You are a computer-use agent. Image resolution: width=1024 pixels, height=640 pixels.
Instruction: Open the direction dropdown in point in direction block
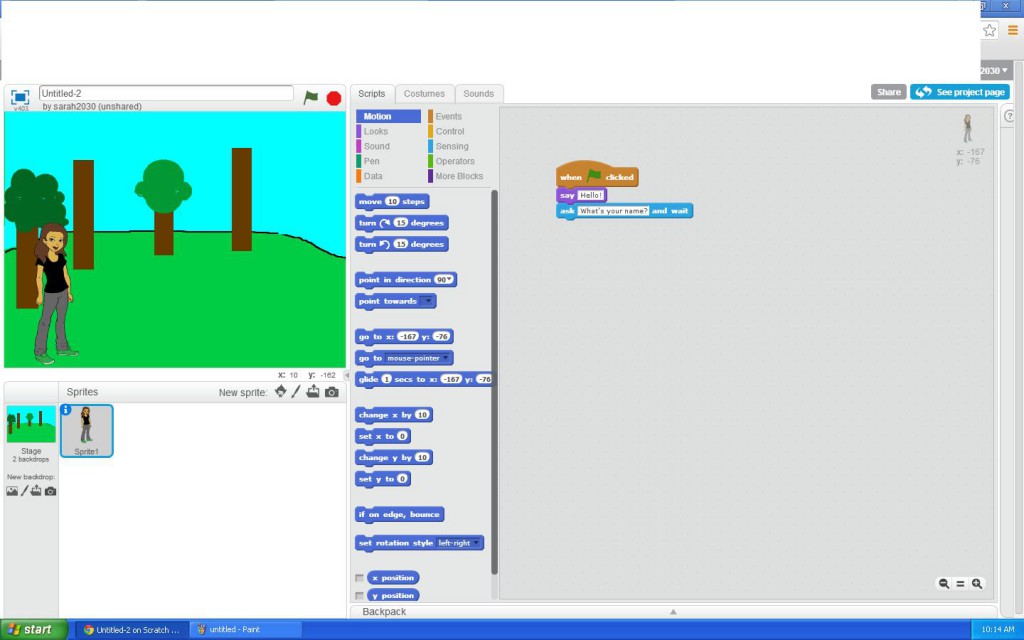pyautogui.click(x=441, y=280)
